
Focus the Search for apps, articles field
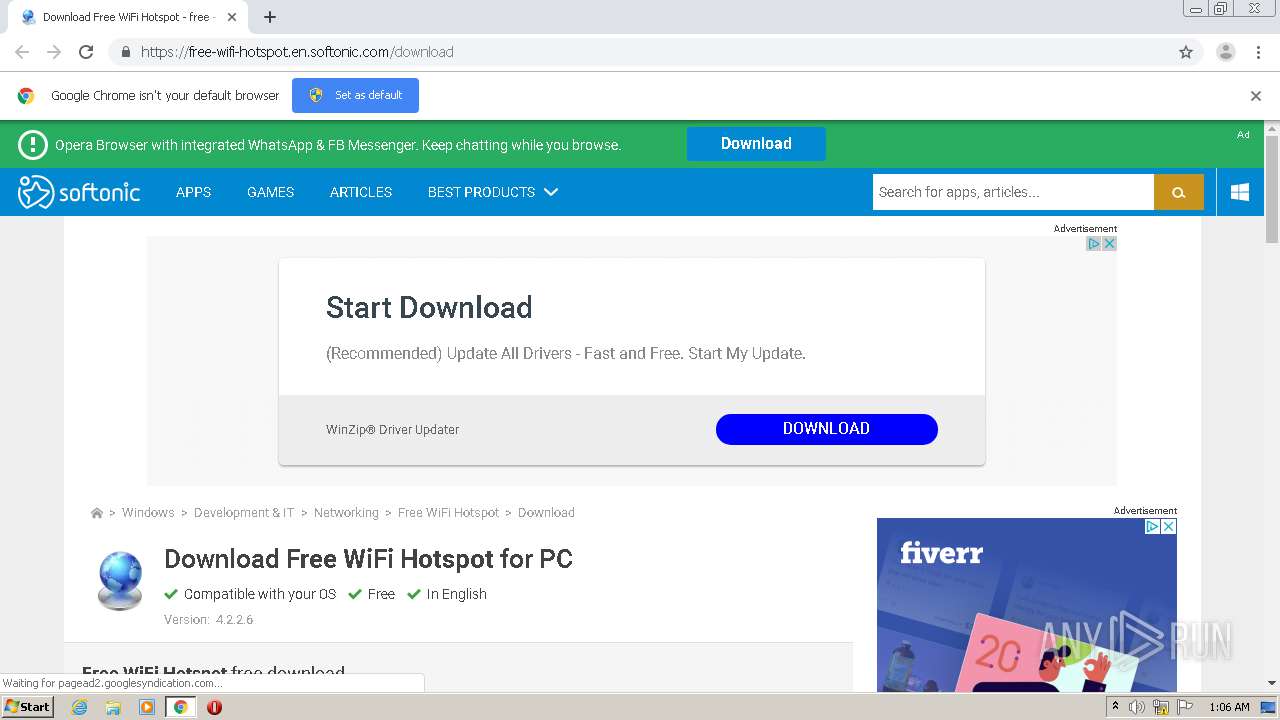point(1013,192)
